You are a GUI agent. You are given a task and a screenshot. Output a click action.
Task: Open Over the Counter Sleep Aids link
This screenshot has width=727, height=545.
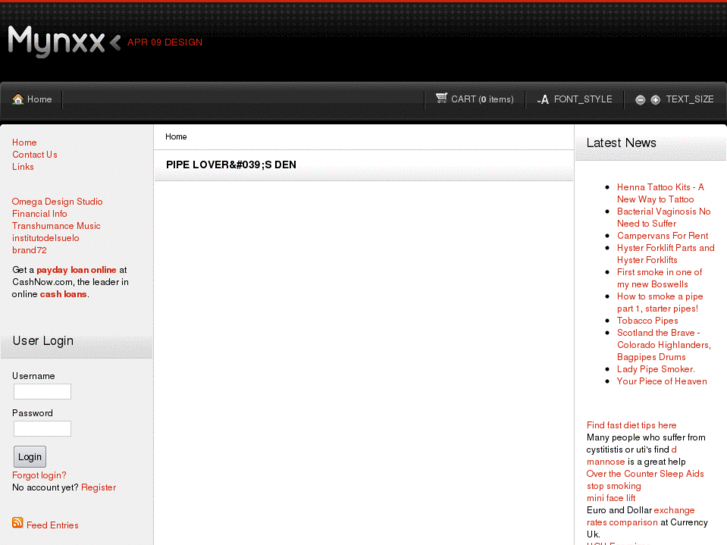click(645, 474)
